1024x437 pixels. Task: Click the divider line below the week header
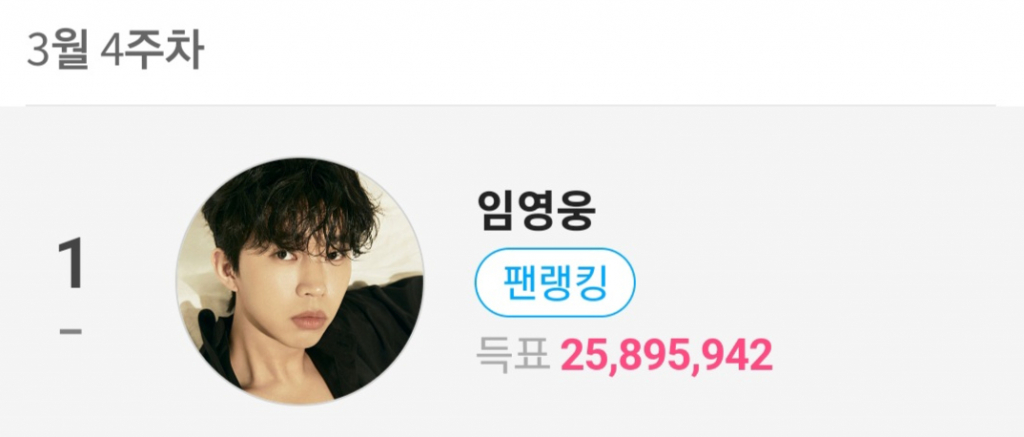pyautogui.click(x=511, y=105)
